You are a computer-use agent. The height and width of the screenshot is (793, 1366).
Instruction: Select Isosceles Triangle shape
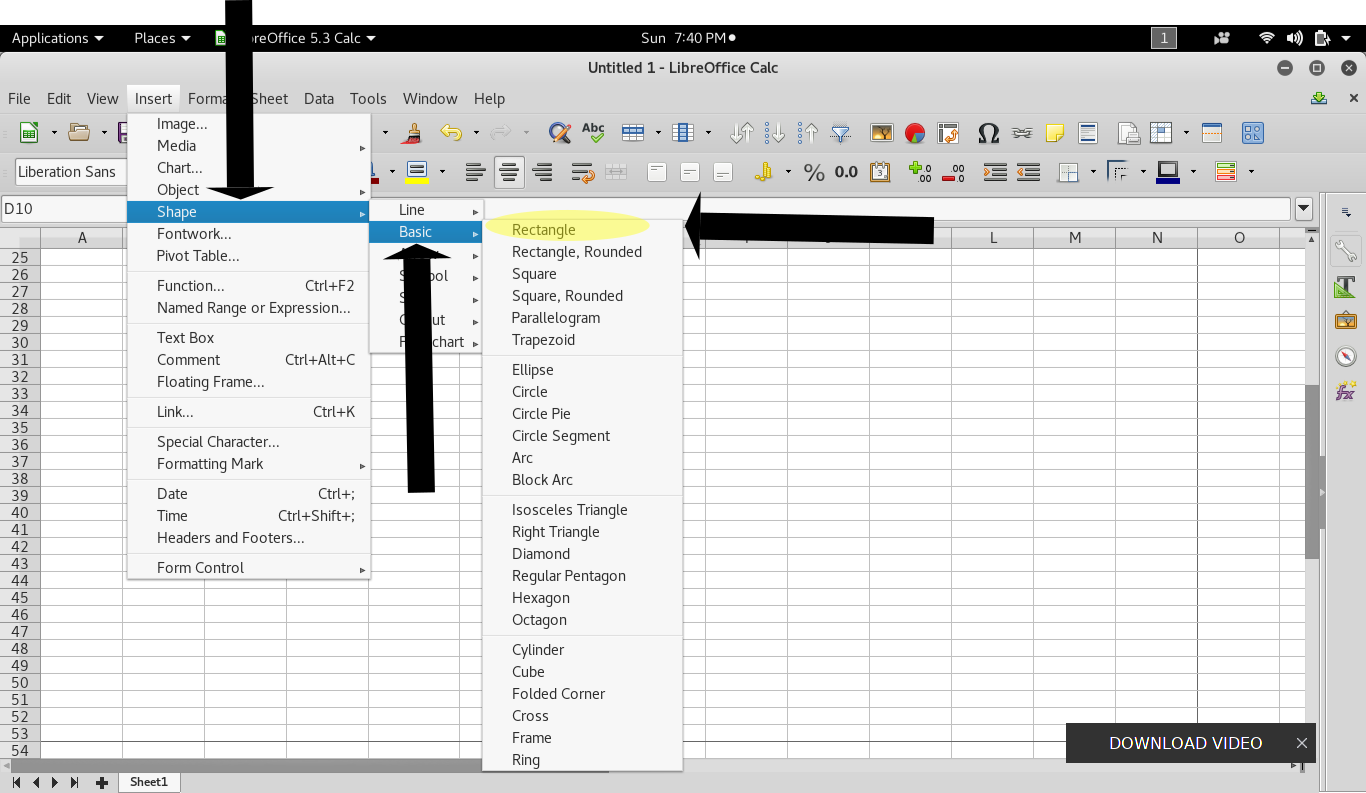click(583, 510)
